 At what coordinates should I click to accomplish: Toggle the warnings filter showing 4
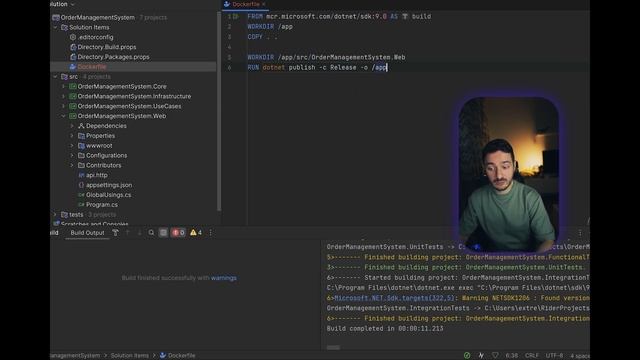tap(196, 233)
